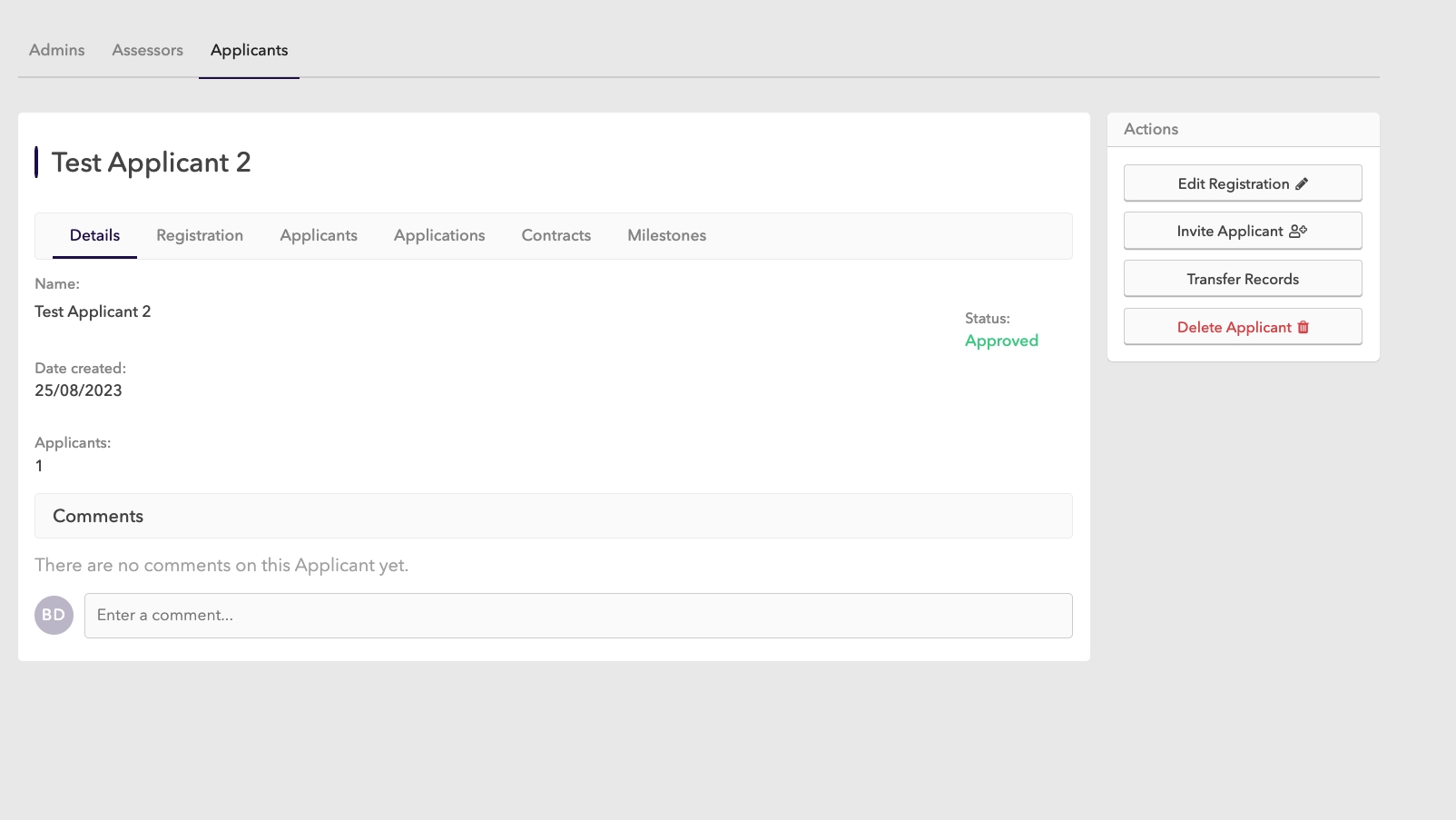Click the date created value 25/08/2023
The width and height of the screenshot is (1456, 820).
click(x=78, y=390)
